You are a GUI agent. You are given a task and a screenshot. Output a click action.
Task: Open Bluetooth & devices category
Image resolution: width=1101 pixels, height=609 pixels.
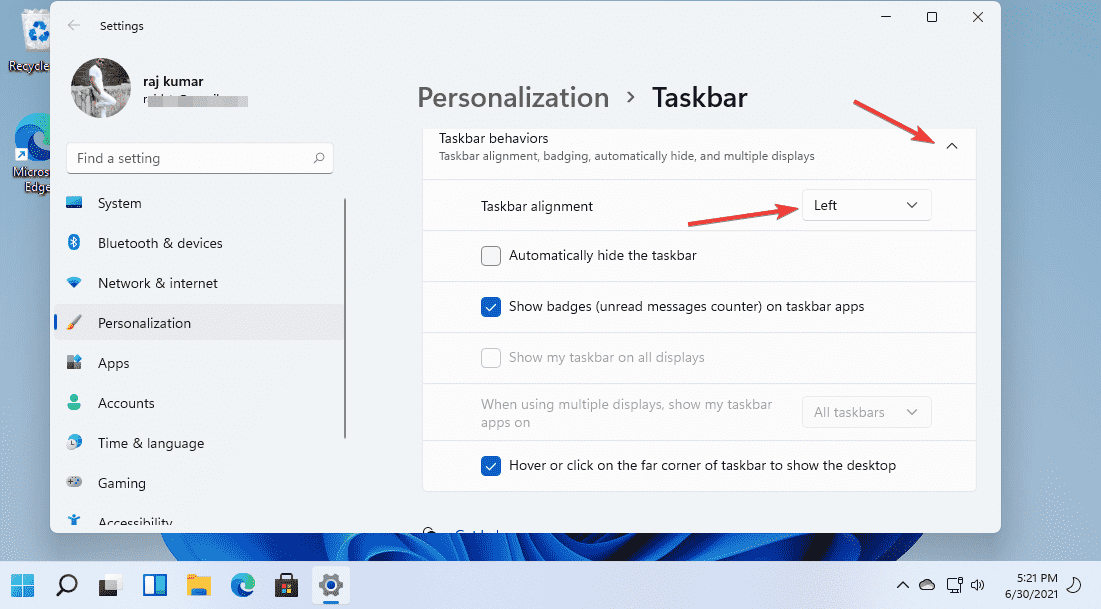(x=199, y=243)
